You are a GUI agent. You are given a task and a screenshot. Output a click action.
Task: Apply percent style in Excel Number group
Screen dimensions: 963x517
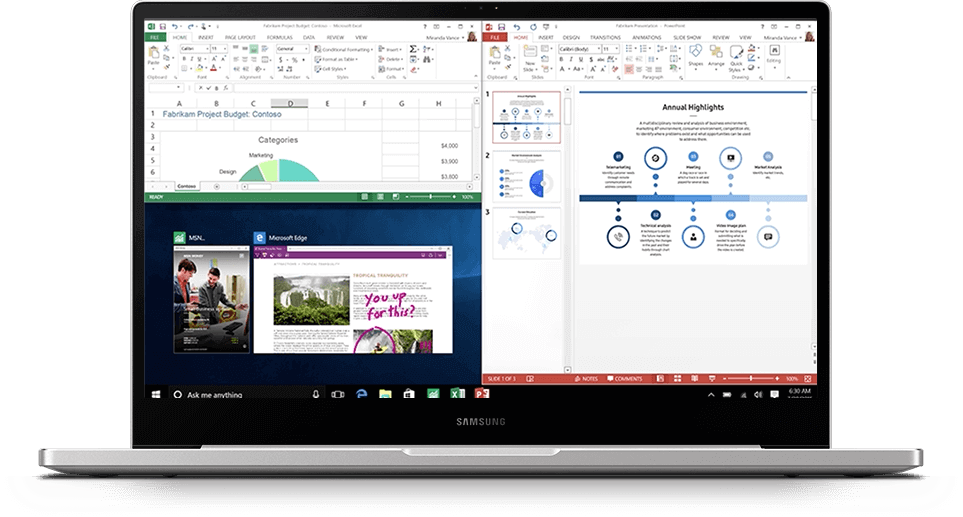[x=295, y=60]
